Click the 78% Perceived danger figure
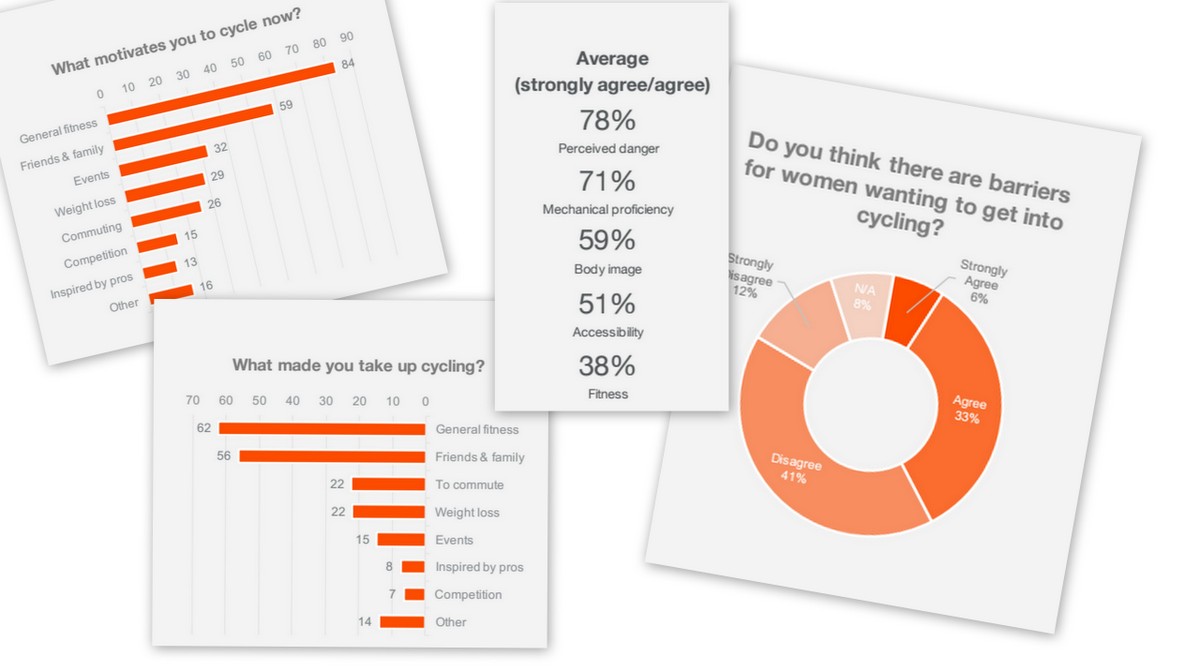This screenshot has width=1200, height=671. click(x=608, y=121)
